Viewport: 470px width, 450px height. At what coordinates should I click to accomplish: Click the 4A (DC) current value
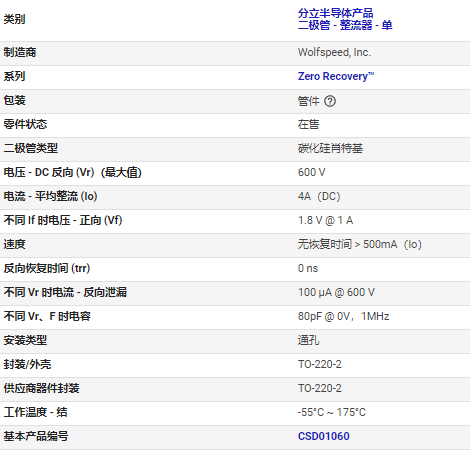(319, 196)
